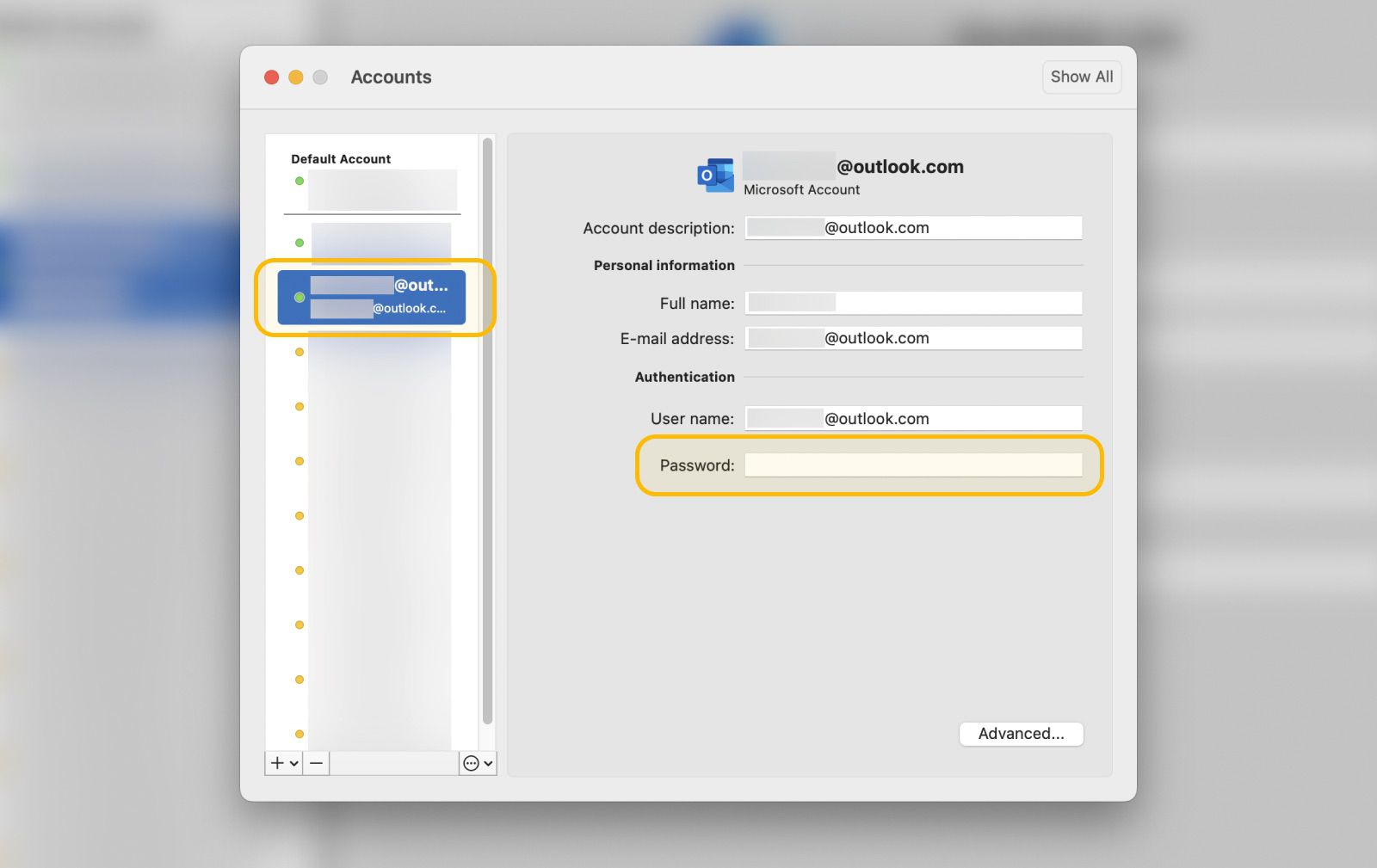
Task: Click the Outlook account icon
Action: point(715,173)
